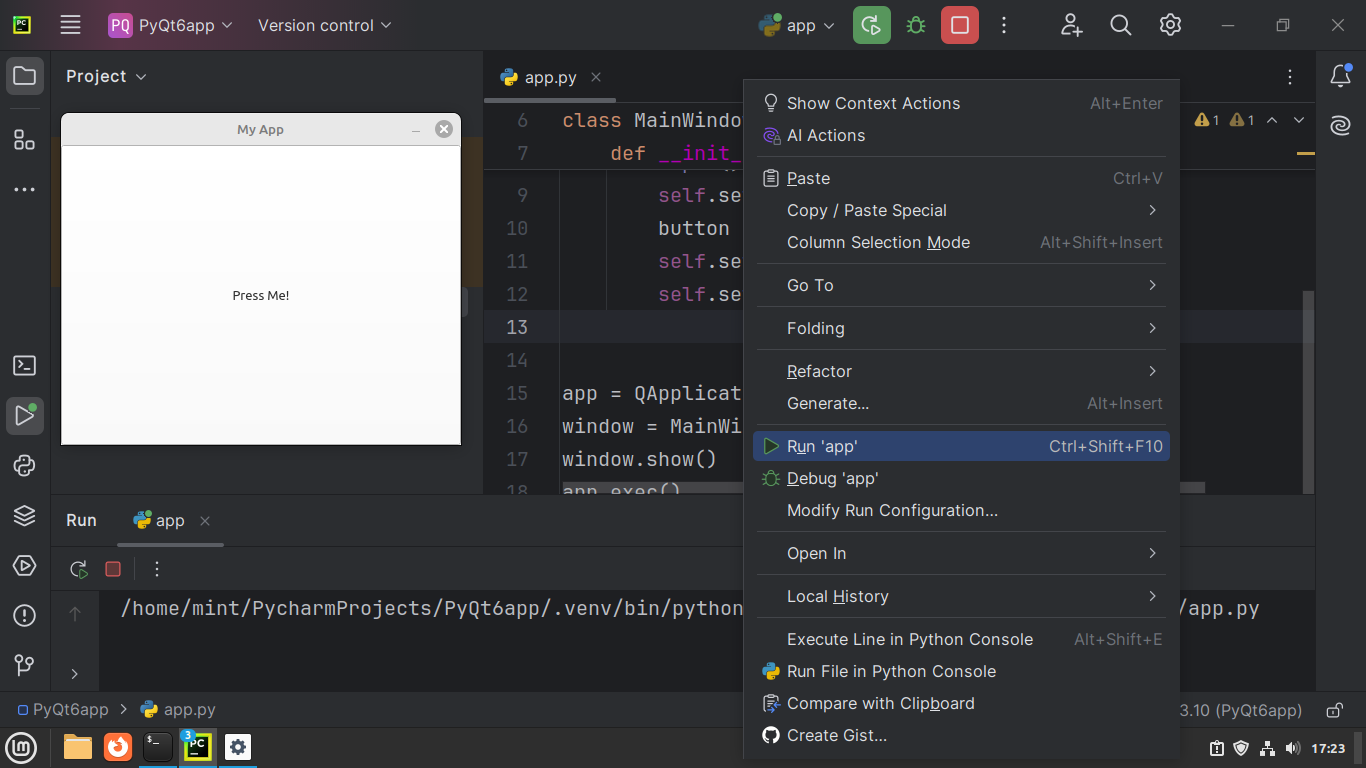Open the Python Console tool window

click(24, 465)
